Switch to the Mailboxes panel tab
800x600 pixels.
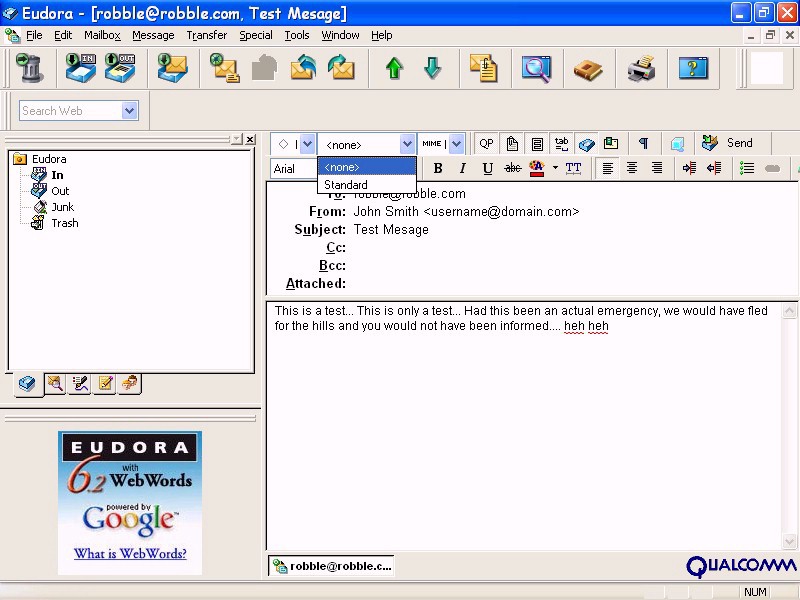[28, 384]
